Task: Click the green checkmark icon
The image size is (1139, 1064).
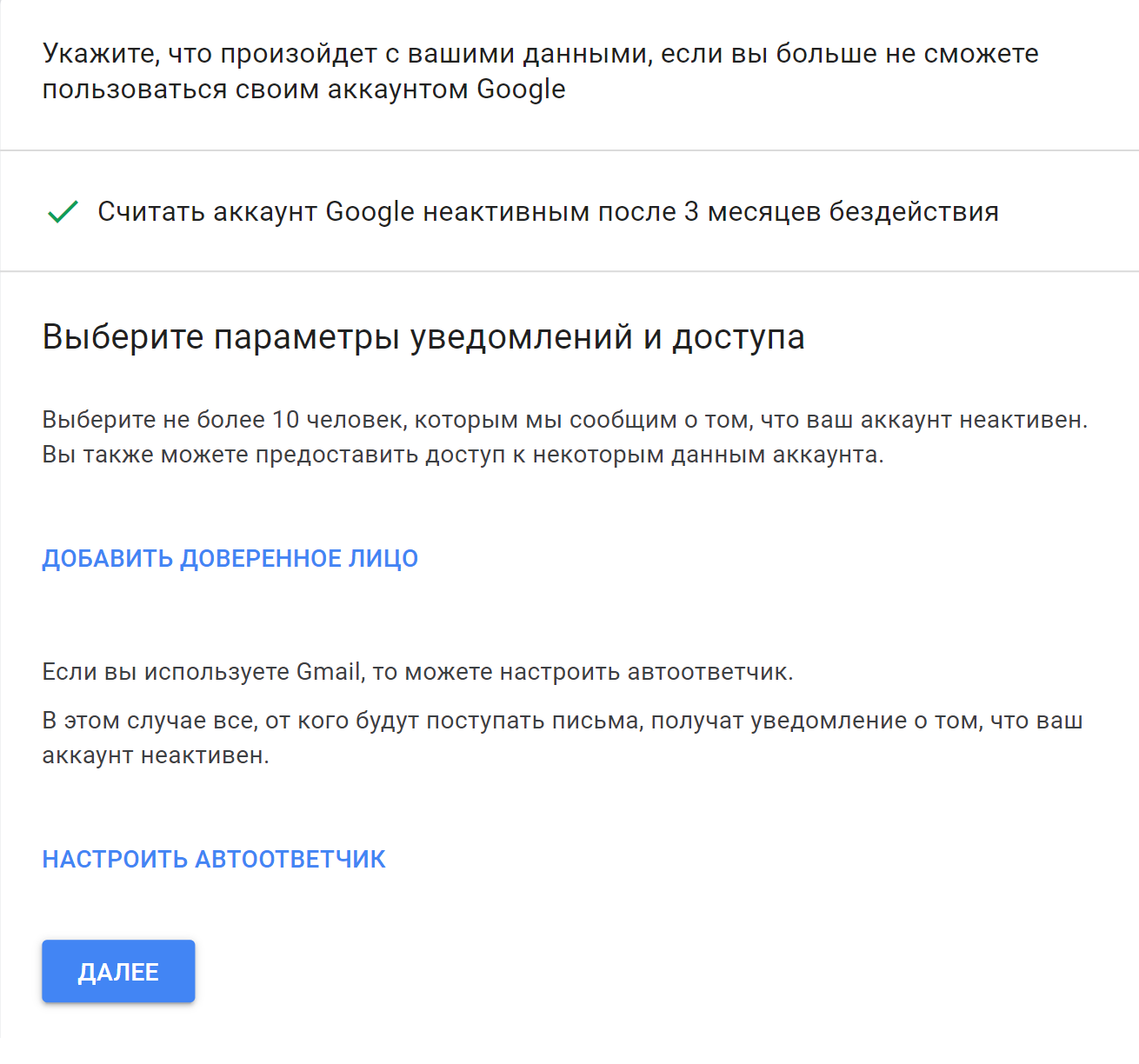Action: [63, 211]
